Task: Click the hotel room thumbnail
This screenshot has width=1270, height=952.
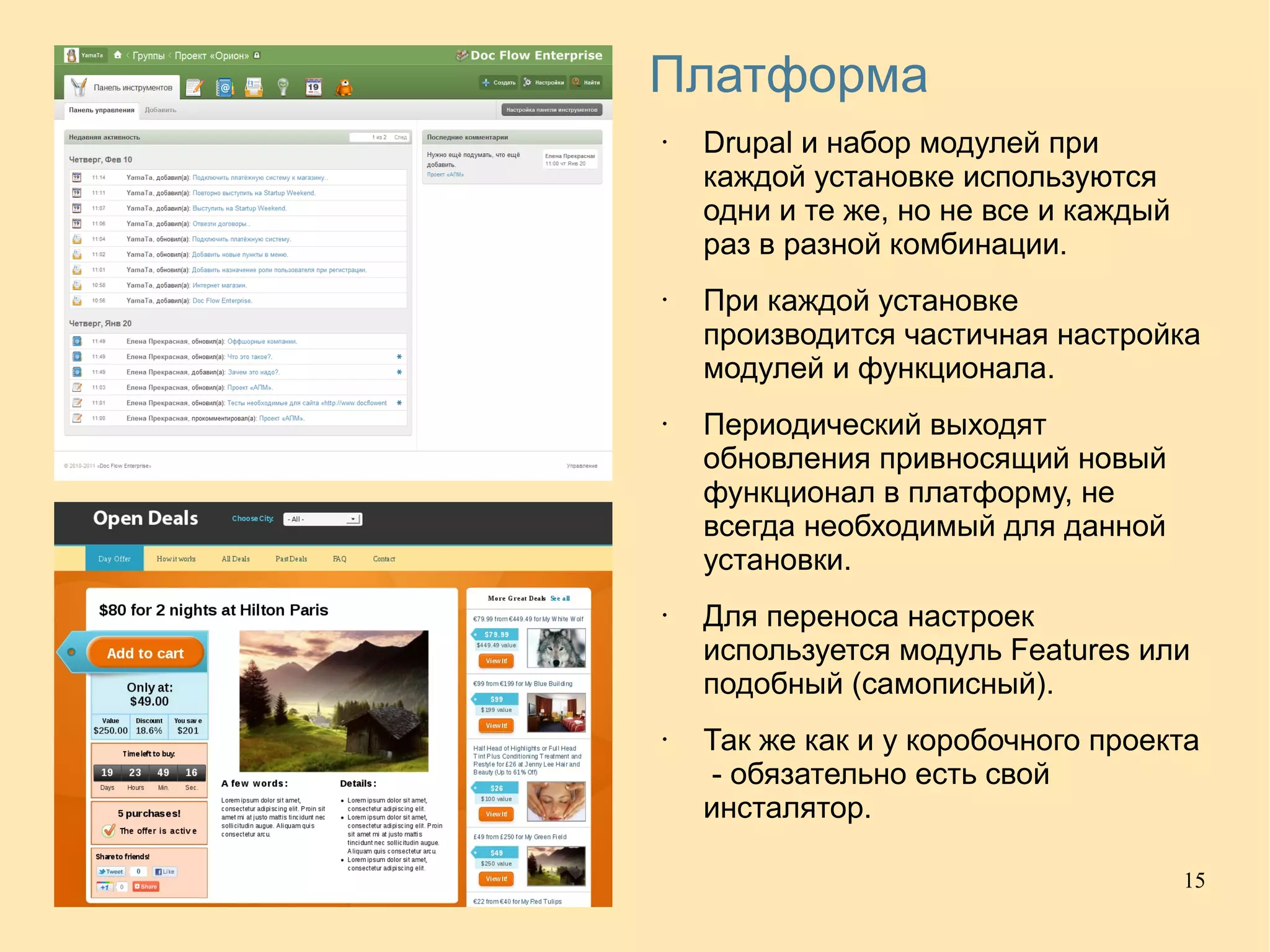Action: pos(556,713)
